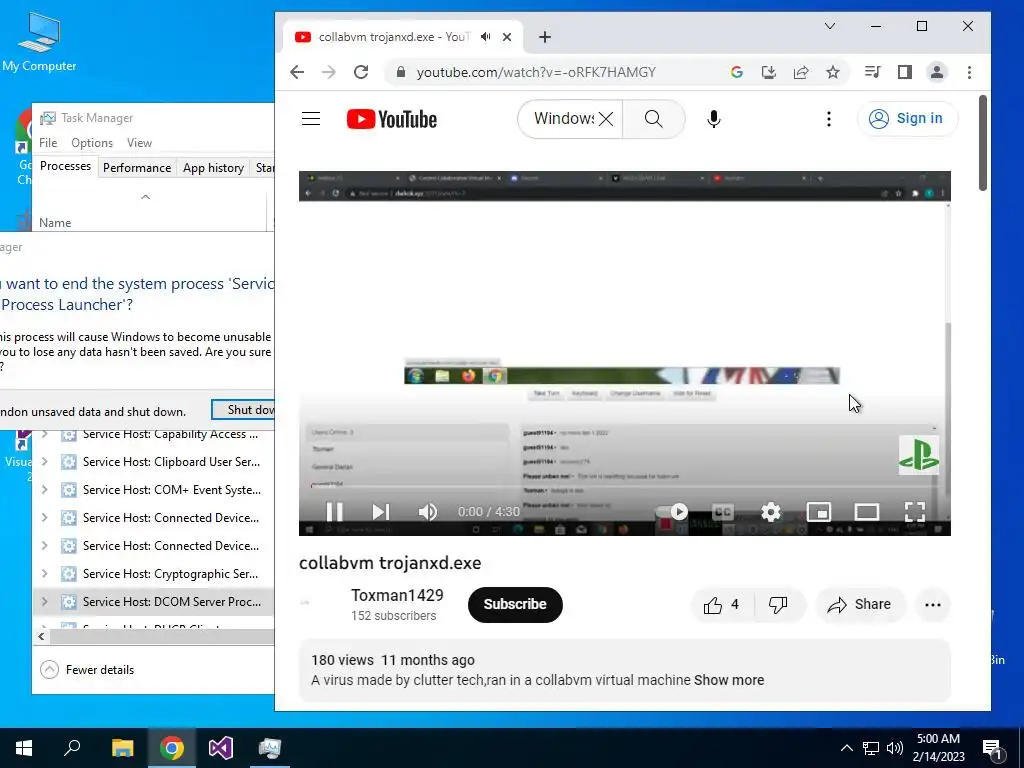
Task: Switch to miniplayer mode
Action: click(x=818, y=511)
